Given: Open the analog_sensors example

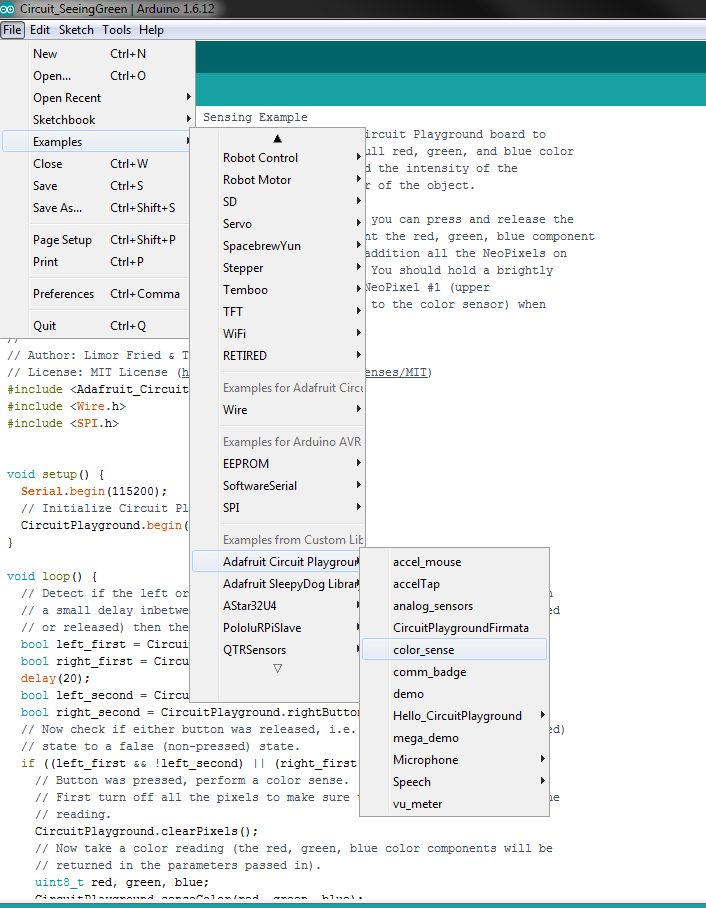Looking at the screenshot, I should [454, 606].
